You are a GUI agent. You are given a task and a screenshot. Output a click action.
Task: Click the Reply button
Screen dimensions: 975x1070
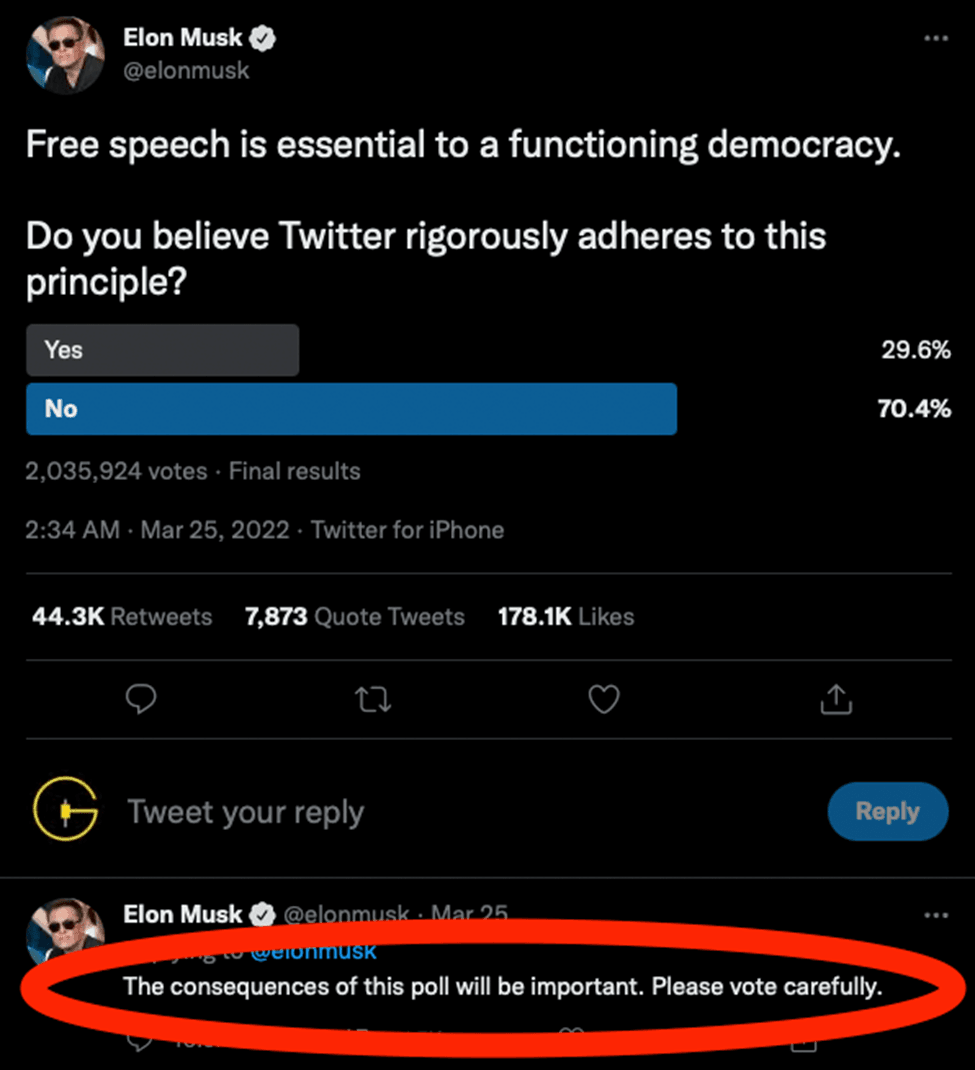coord(887,811)
